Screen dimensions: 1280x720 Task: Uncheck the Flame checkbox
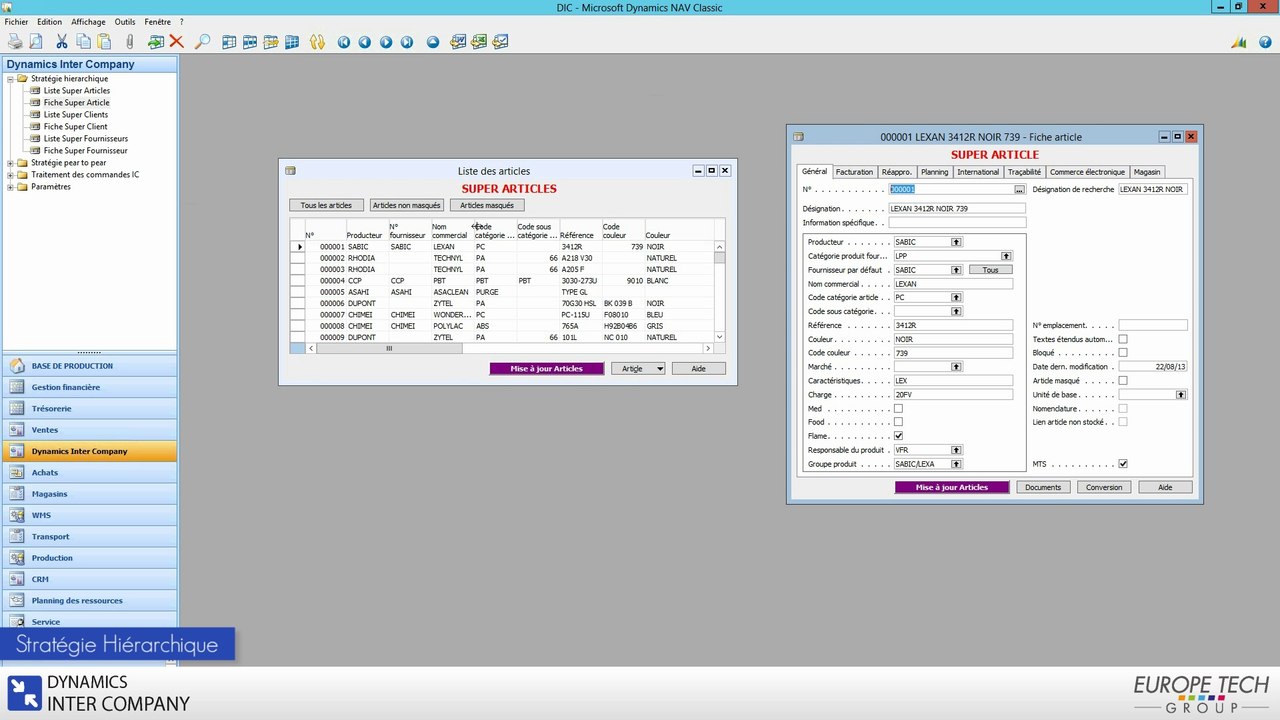click(898, 436)
